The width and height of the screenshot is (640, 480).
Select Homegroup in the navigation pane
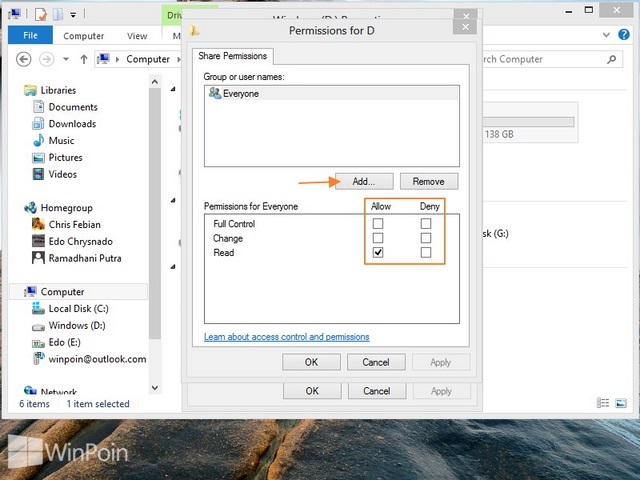[x=66, y=208]
